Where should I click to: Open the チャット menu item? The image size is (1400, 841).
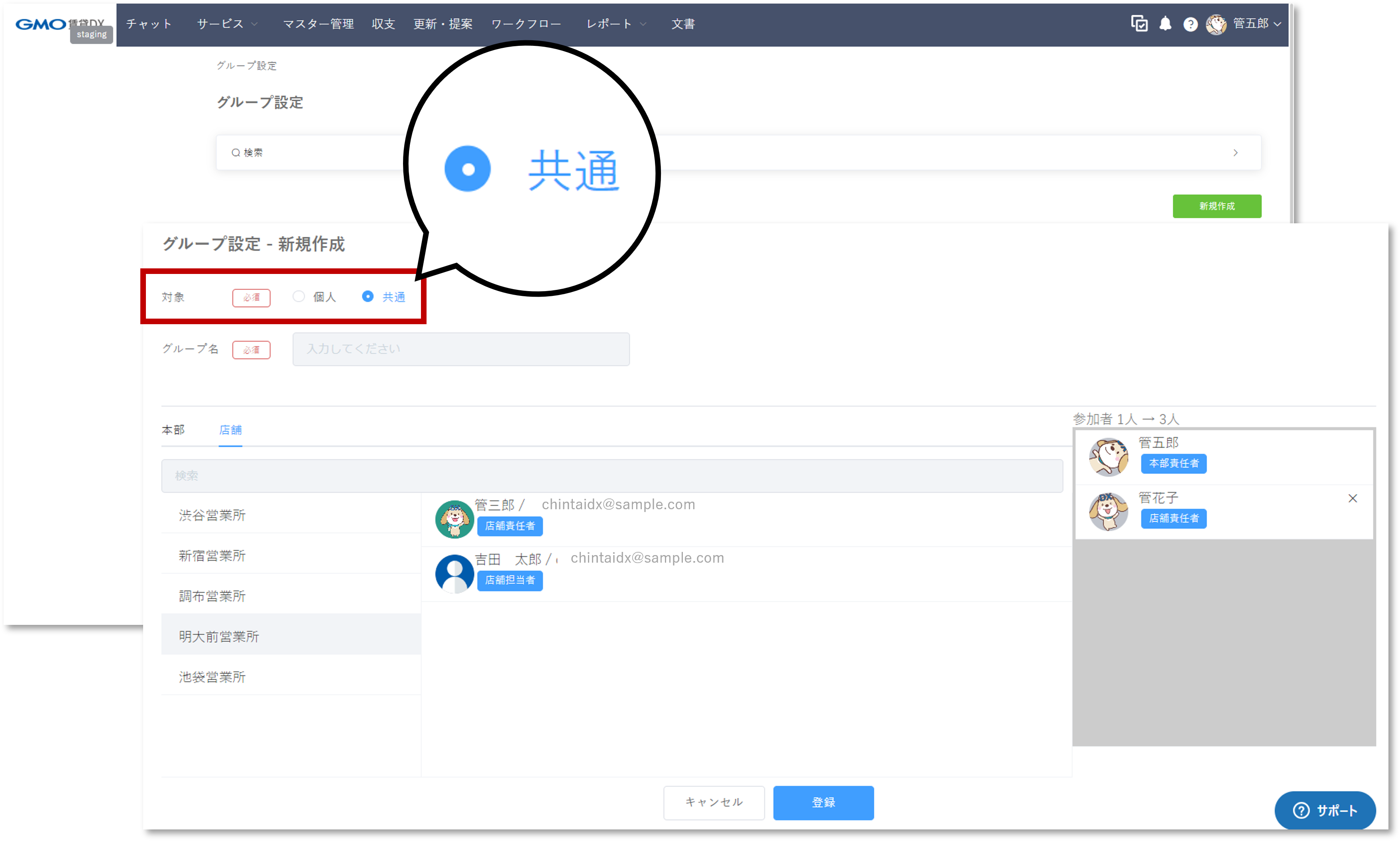click(x=148, y=24)
